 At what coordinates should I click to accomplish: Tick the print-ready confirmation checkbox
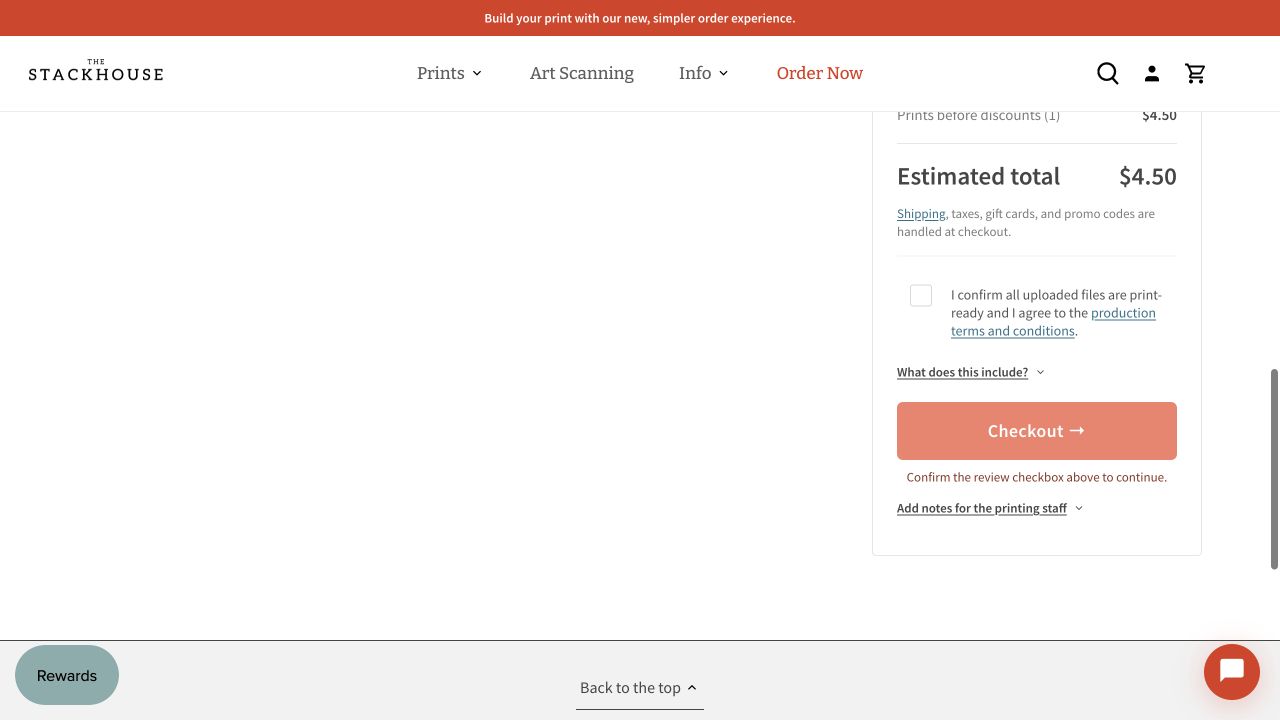(921, 295)
